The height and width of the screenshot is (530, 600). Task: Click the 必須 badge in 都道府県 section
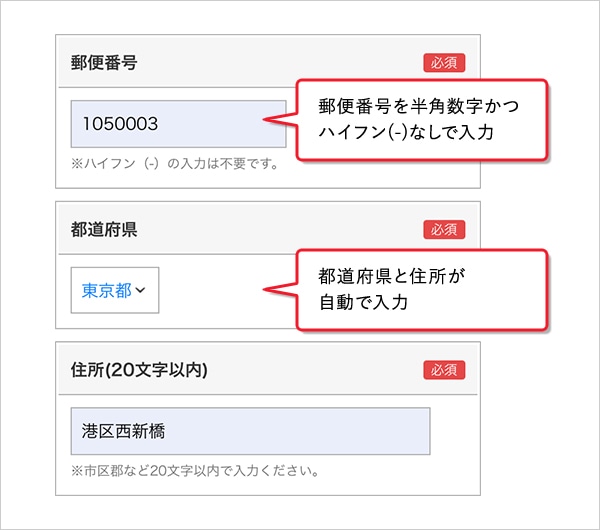pyautogui.click(x=444, y=229)
